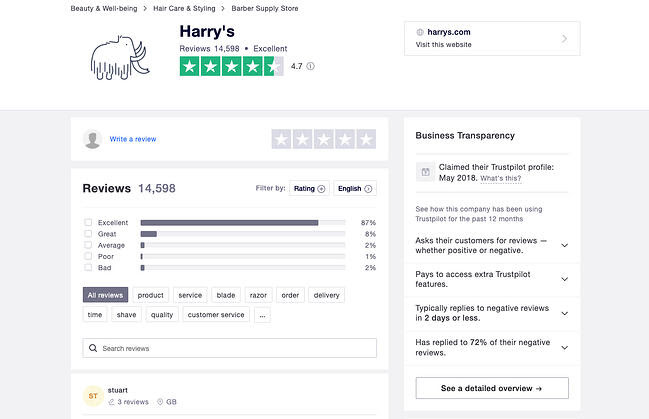Rate two stars in Write a review
Screen dimensions: 649x419
point(303,139)
